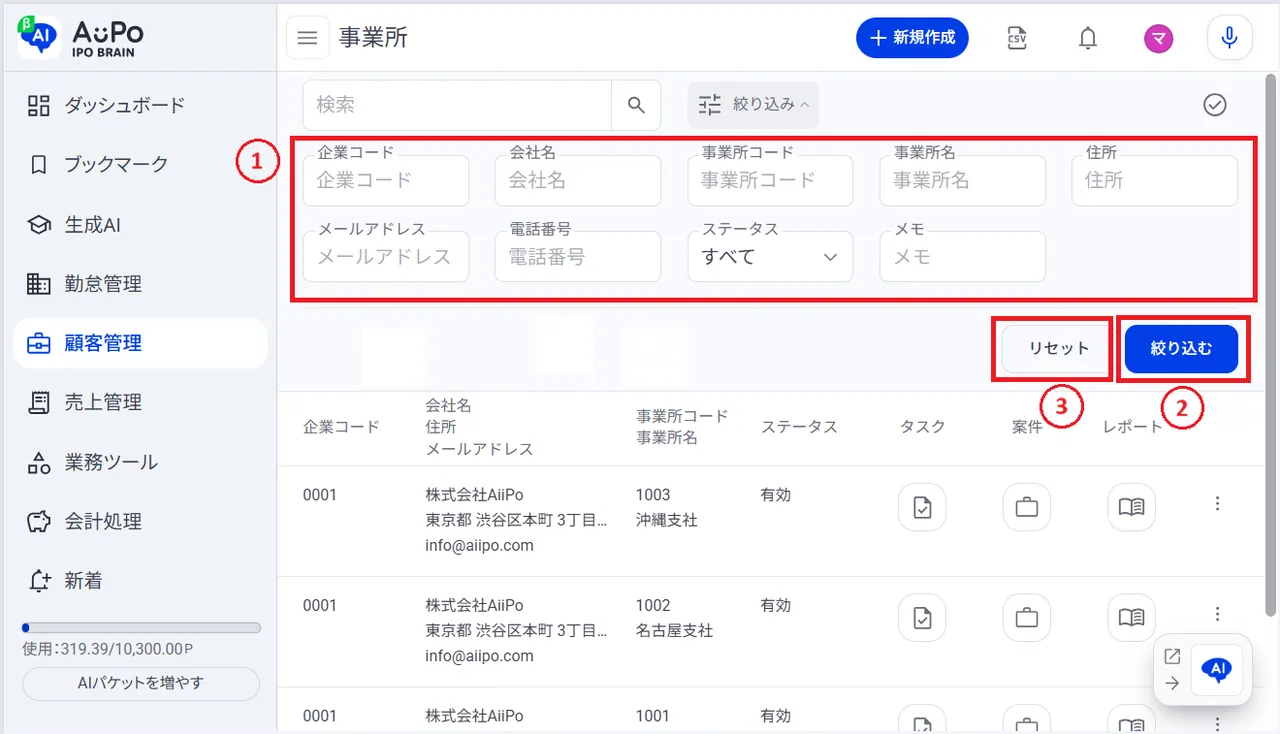Focus the 企業コード filter field
Screen dimensions: 1280x734
[x=386, y=181]
